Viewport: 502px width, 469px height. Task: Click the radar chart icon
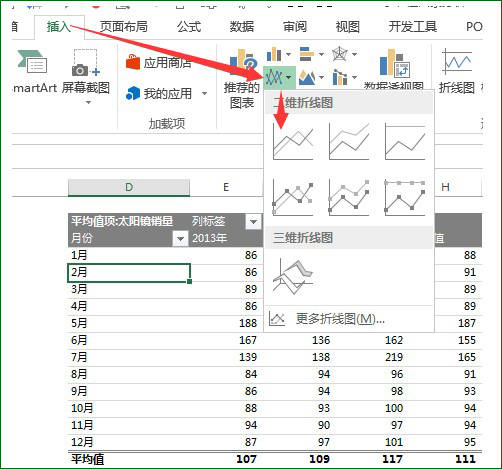tap(340, 54)
